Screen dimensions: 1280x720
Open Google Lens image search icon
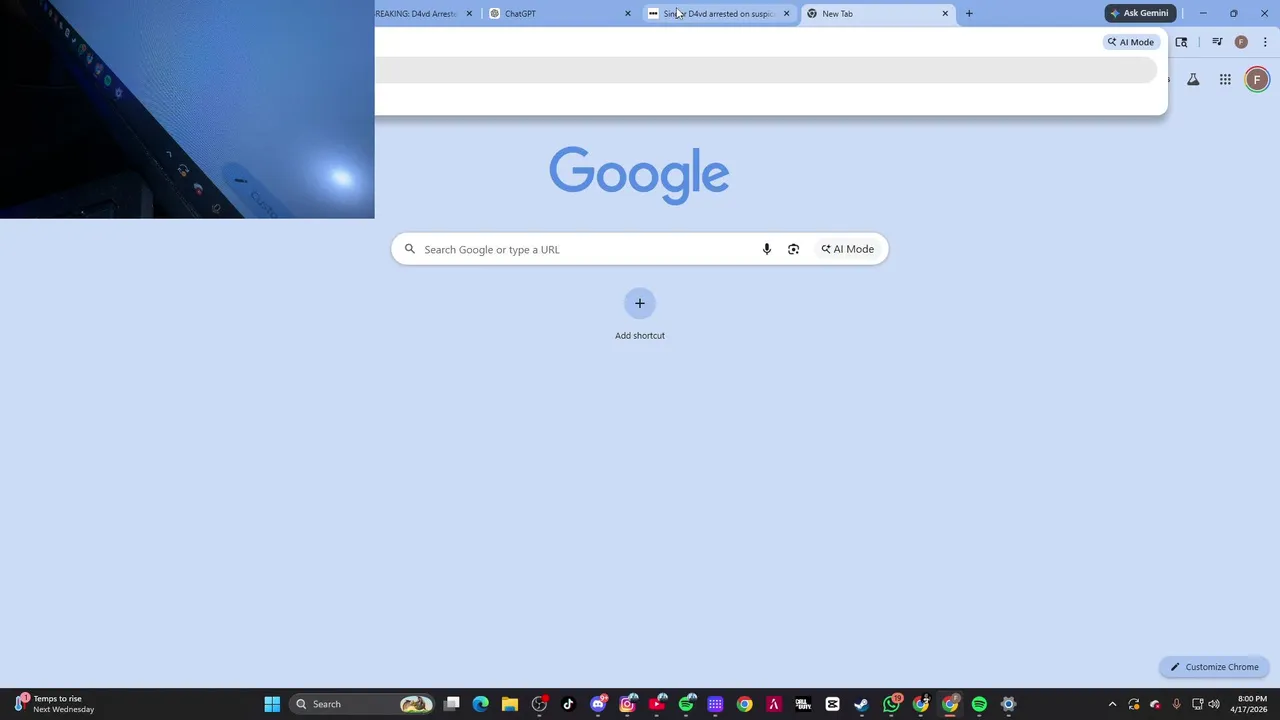[x=793, y=249]
